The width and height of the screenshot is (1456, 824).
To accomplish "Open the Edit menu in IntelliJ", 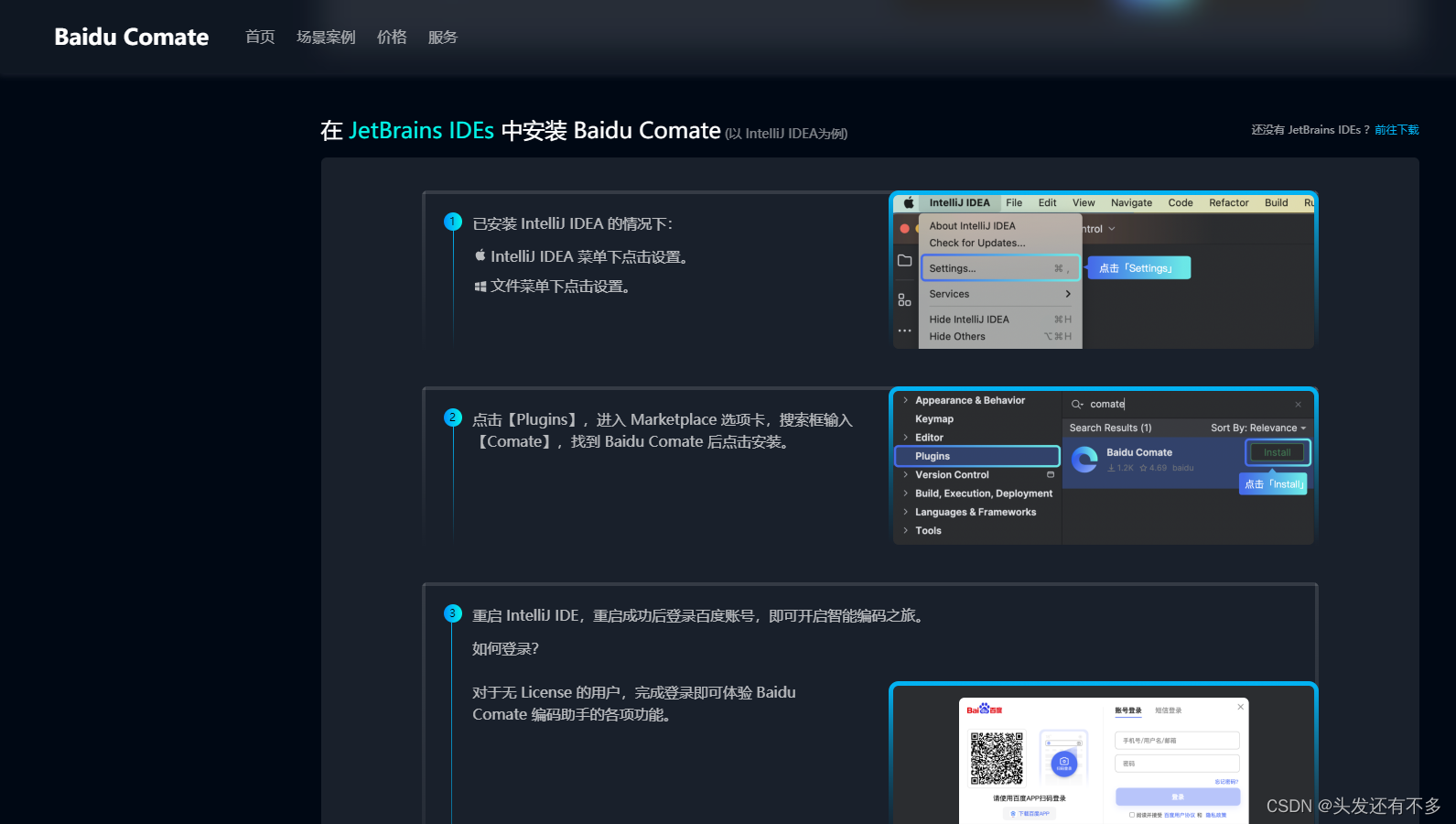I will [x=1047, y=203].
